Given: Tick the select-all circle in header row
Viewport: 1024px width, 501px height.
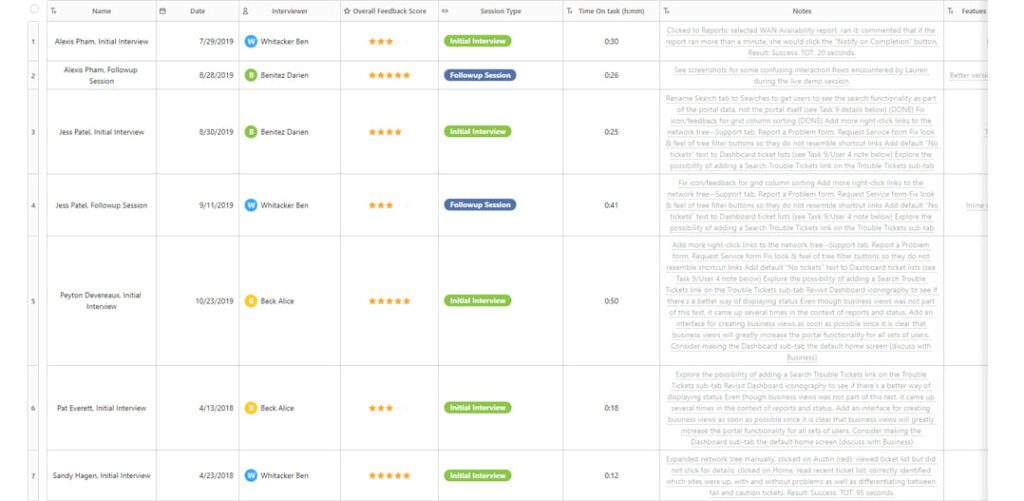Looking at the screenshot, I should [35, 9].
